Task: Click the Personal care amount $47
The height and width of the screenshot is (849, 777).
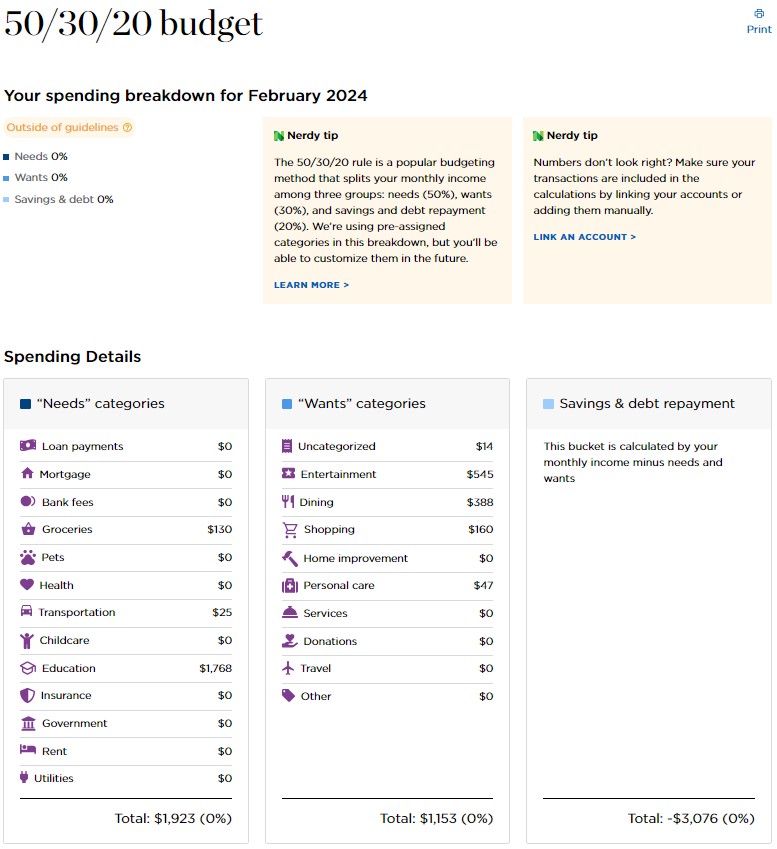Action: coord(483,585)
